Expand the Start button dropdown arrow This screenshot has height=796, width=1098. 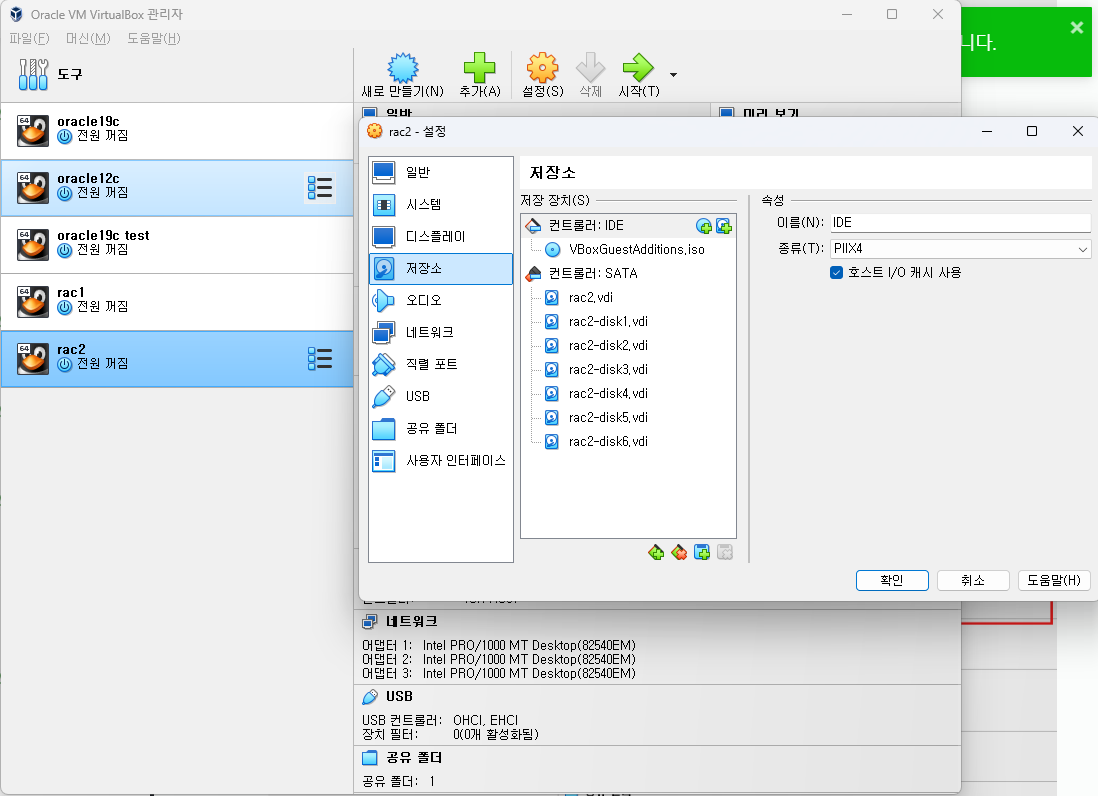(x=673, y=74)
